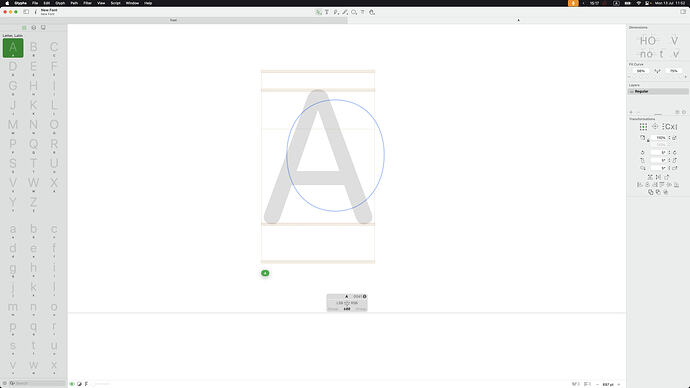This screenshot has width=690, height=388.
Task: Toggle the sidebar panel button in title bar
Action: click(26, 12)
